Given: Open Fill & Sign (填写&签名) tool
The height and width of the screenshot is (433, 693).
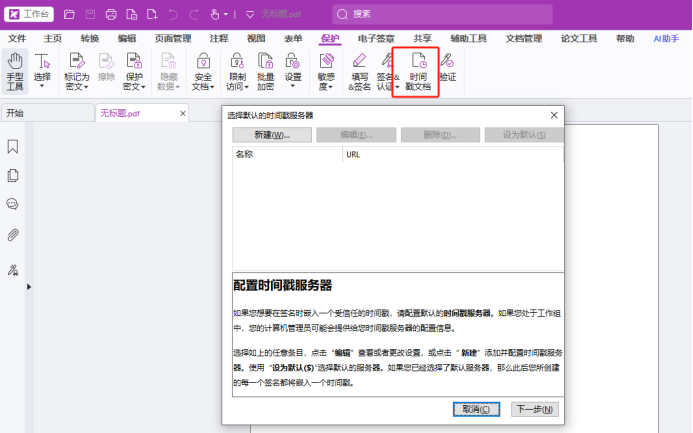Looking at the screenshot, I should point(359,70).
